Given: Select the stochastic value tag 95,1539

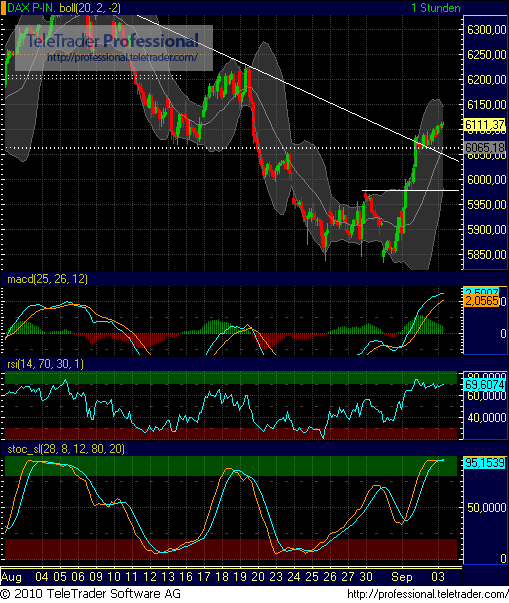Looking at the screenshot, I should (485, 462).
